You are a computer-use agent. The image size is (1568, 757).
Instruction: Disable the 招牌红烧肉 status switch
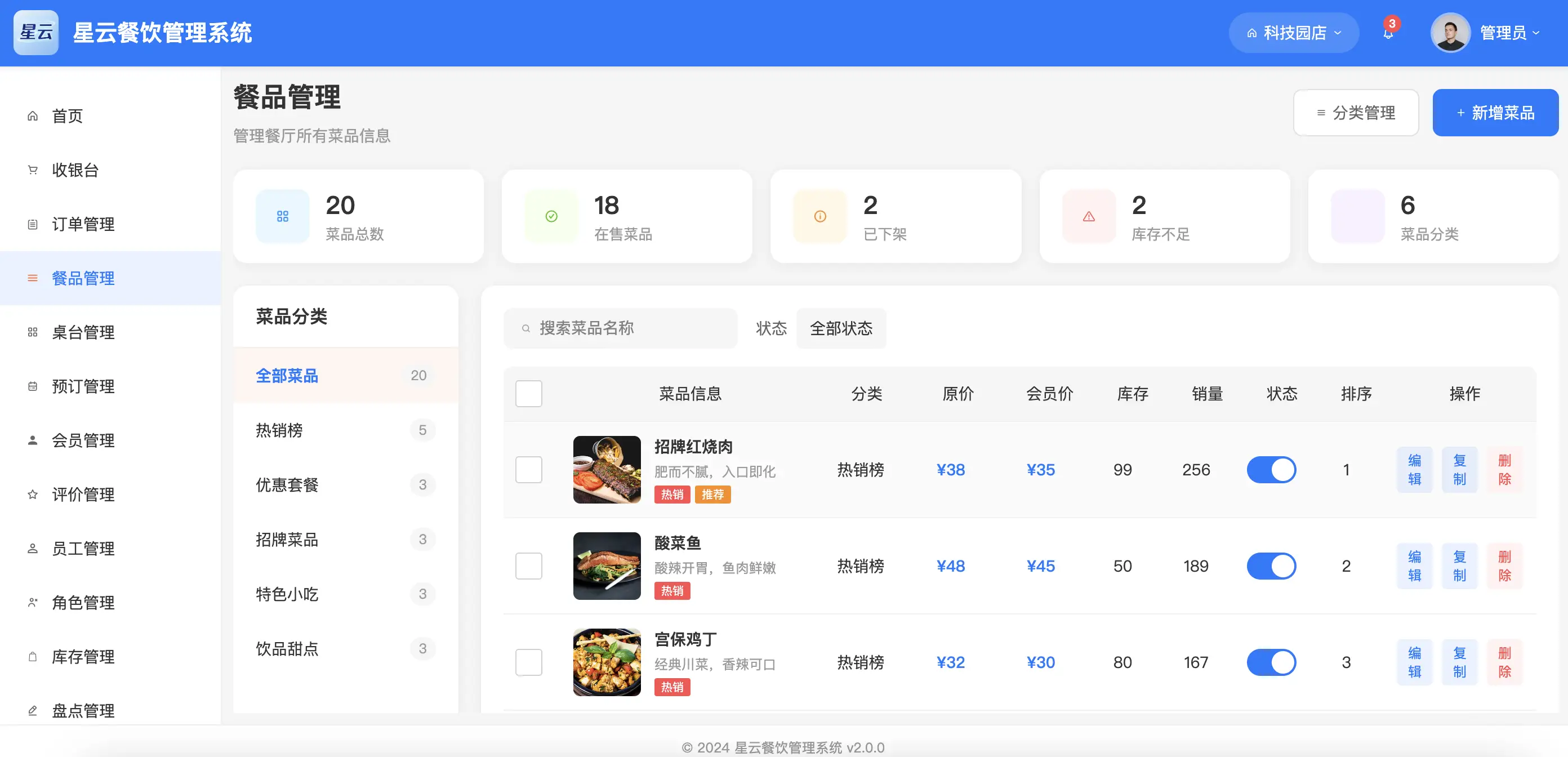tap(1271, 470)
